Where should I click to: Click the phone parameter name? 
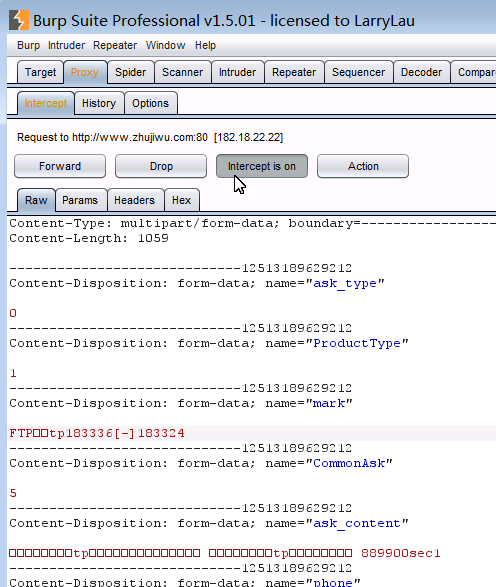tap(333, 583)
